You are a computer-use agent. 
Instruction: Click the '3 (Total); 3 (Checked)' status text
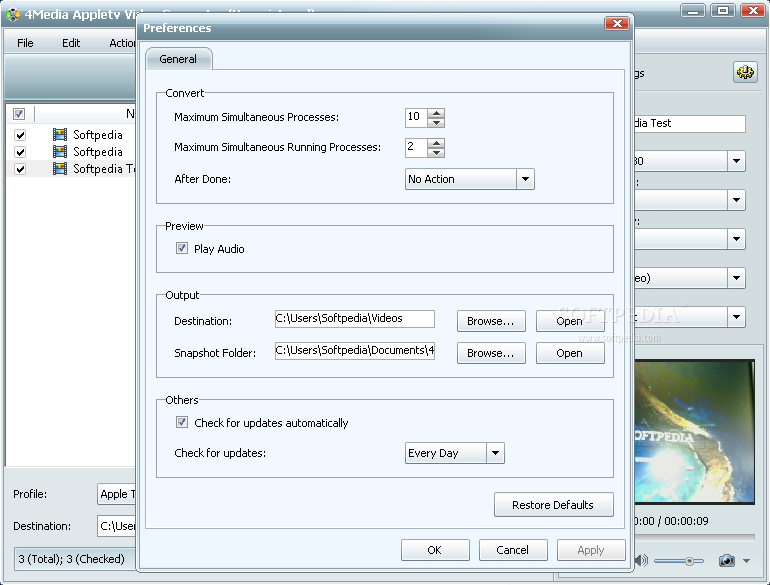(x=72, y=559)
